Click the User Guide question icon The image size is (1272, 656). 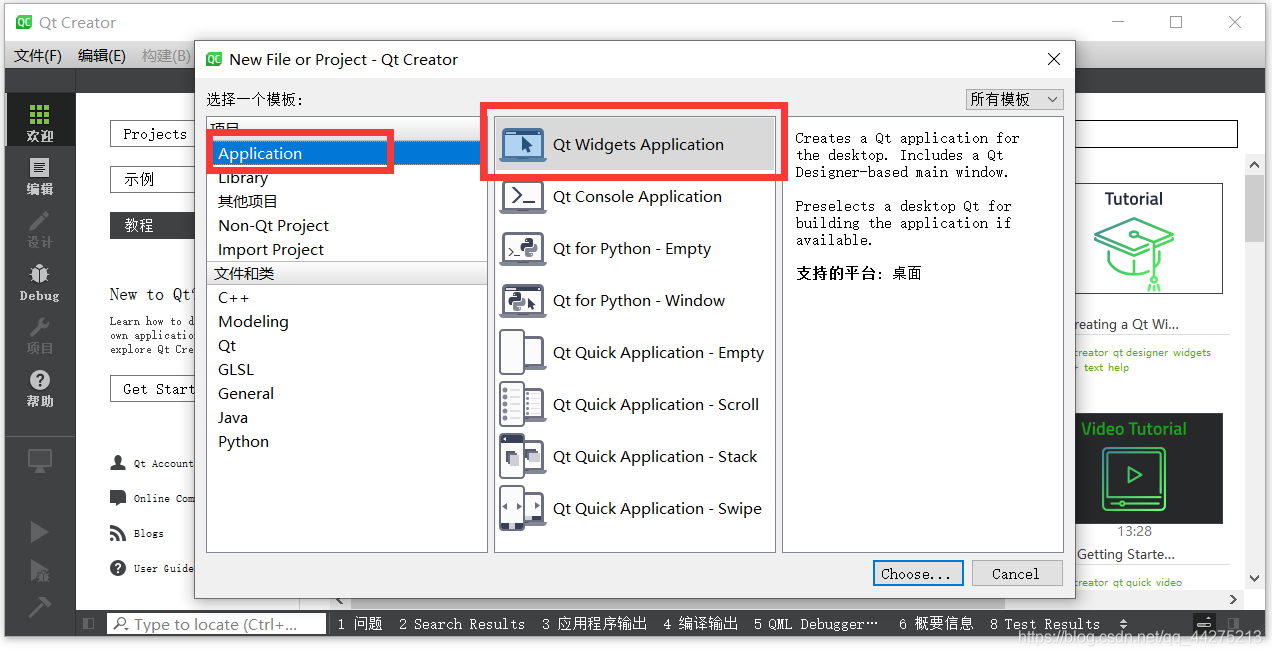pos(118,568)
